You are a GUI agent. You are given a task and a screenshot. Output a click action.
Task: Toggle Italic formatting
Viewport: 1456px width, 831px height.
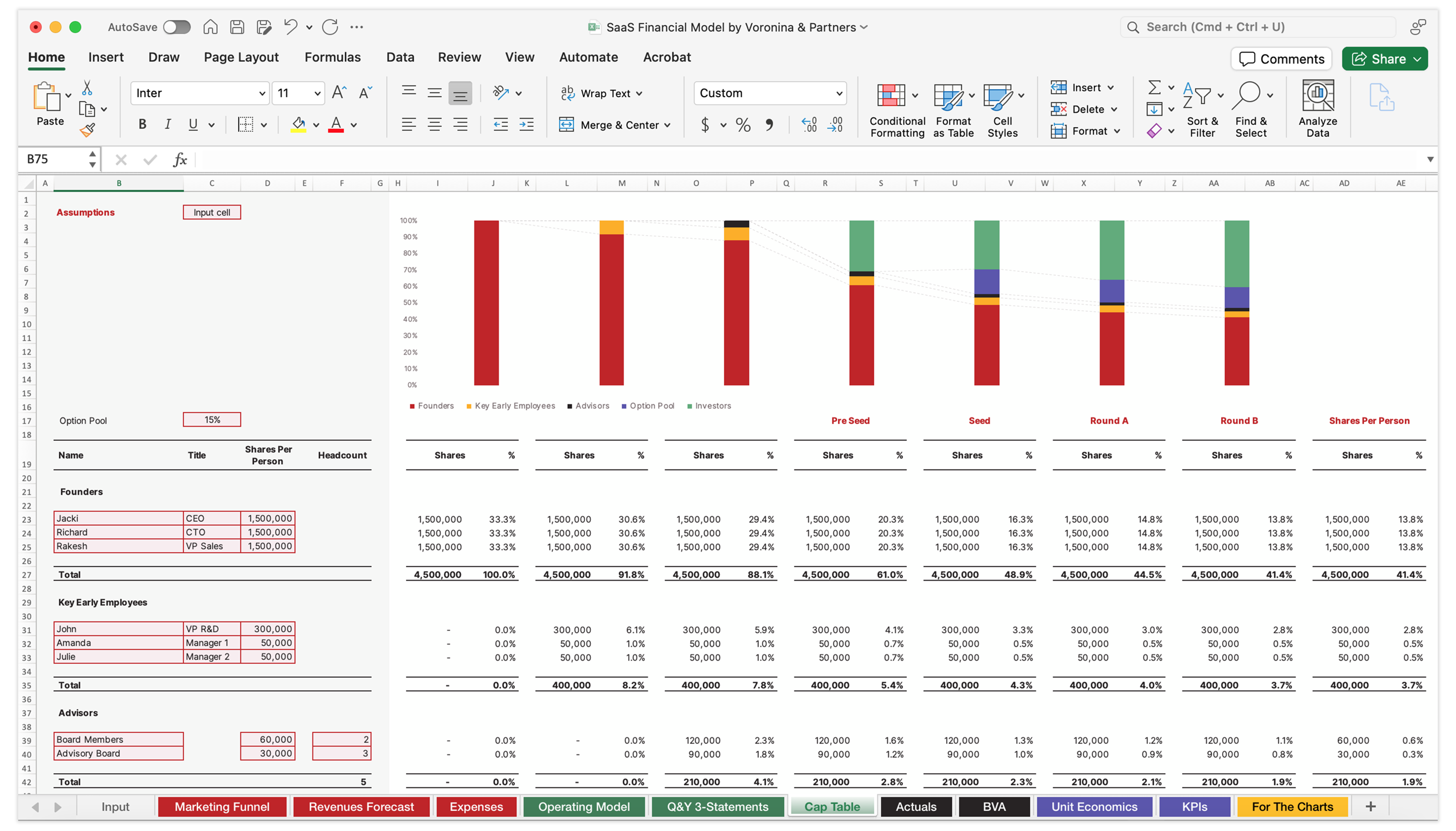(168, 124)
